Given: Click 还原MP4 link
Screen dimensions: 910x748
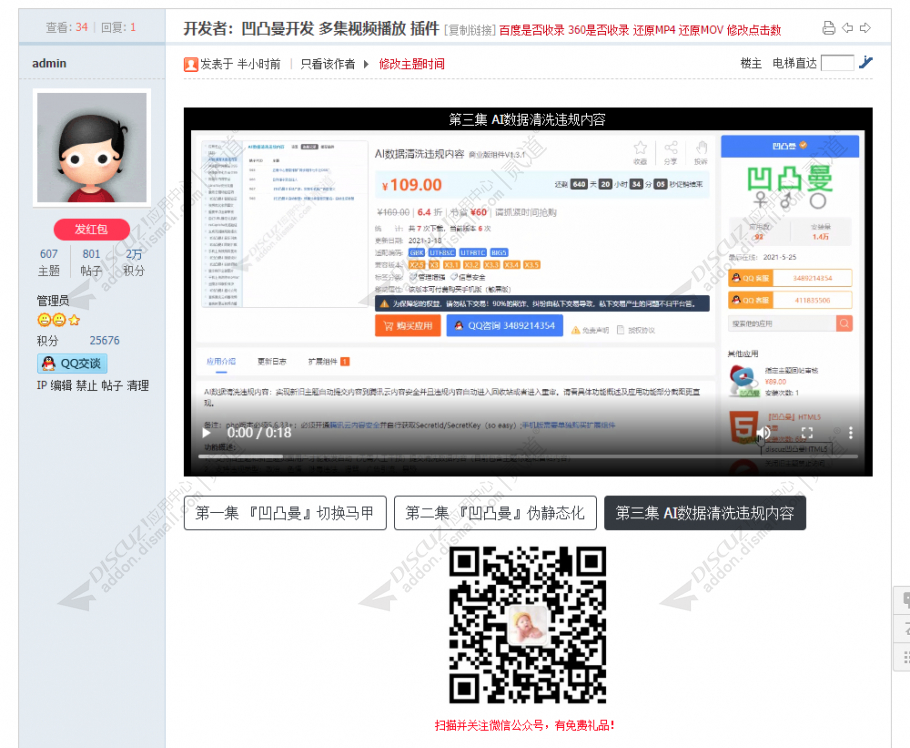Looking at the screenshot, I should point(654,30).
